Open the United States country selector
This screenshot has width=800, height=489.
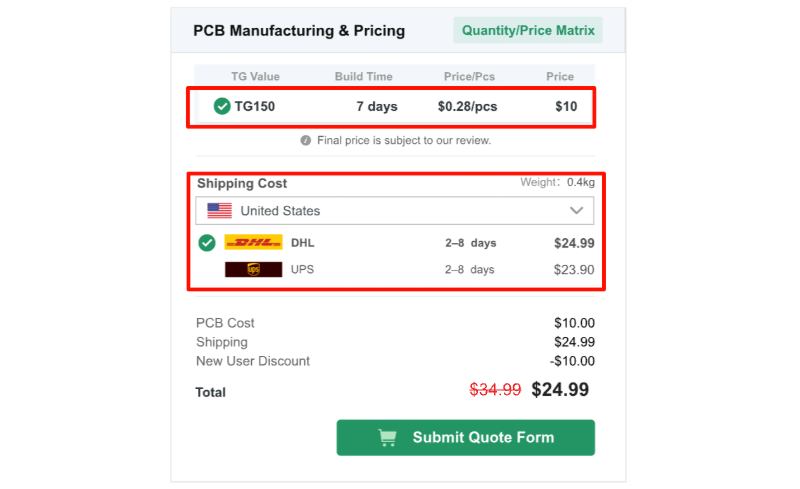394,211
